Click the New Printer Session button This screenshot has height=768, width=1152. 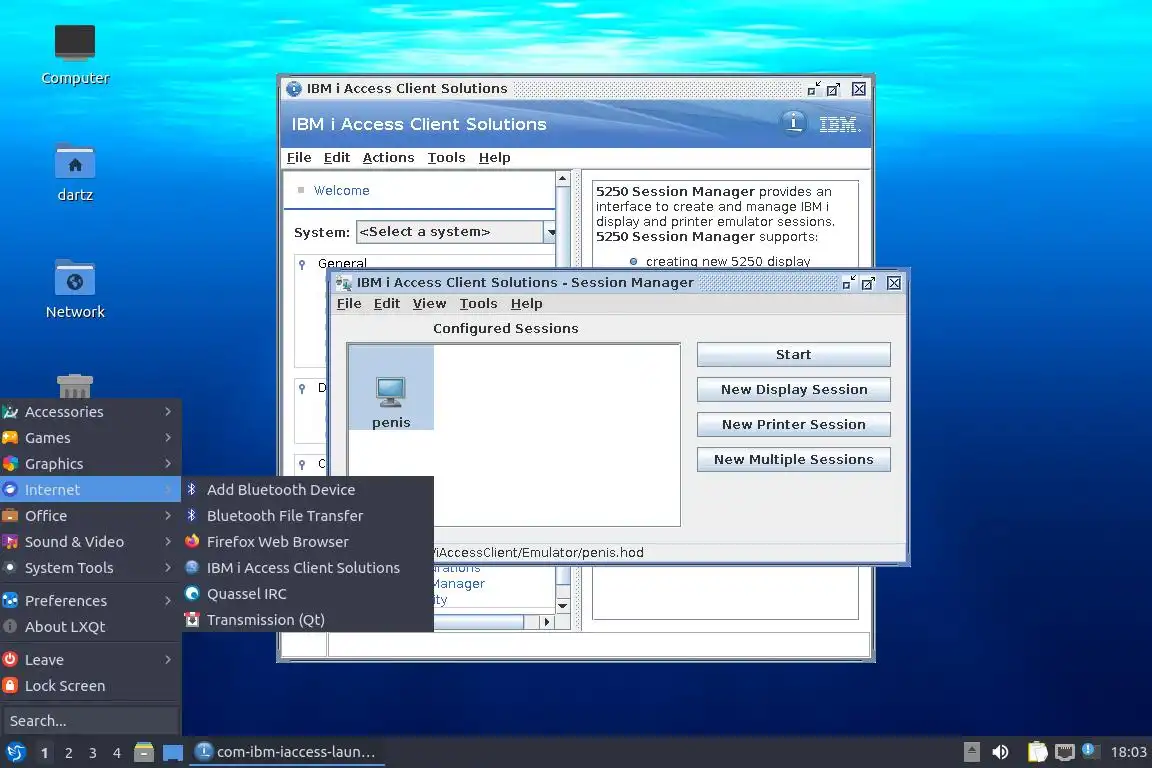[x=793, y=424]
